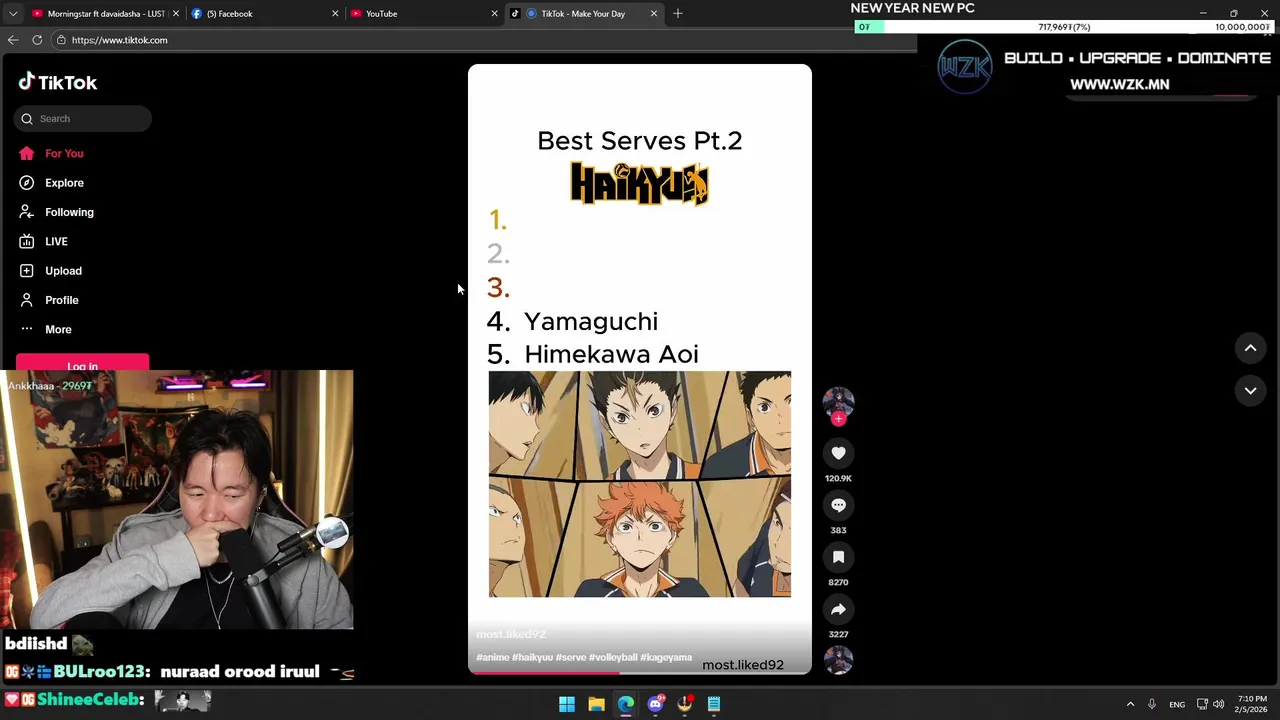Open the For You feed
1280x720 pixels.
64,154
